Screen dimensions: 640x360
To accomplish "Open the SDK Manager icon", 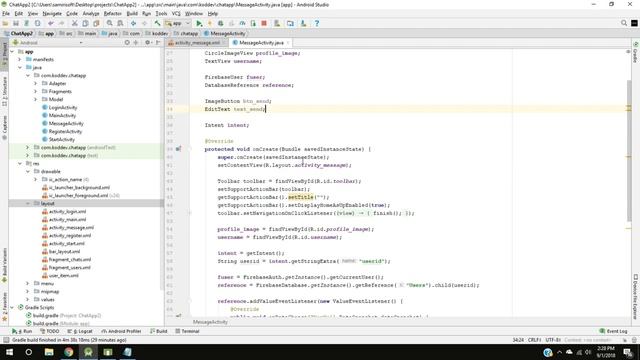I will coord(303,23).
